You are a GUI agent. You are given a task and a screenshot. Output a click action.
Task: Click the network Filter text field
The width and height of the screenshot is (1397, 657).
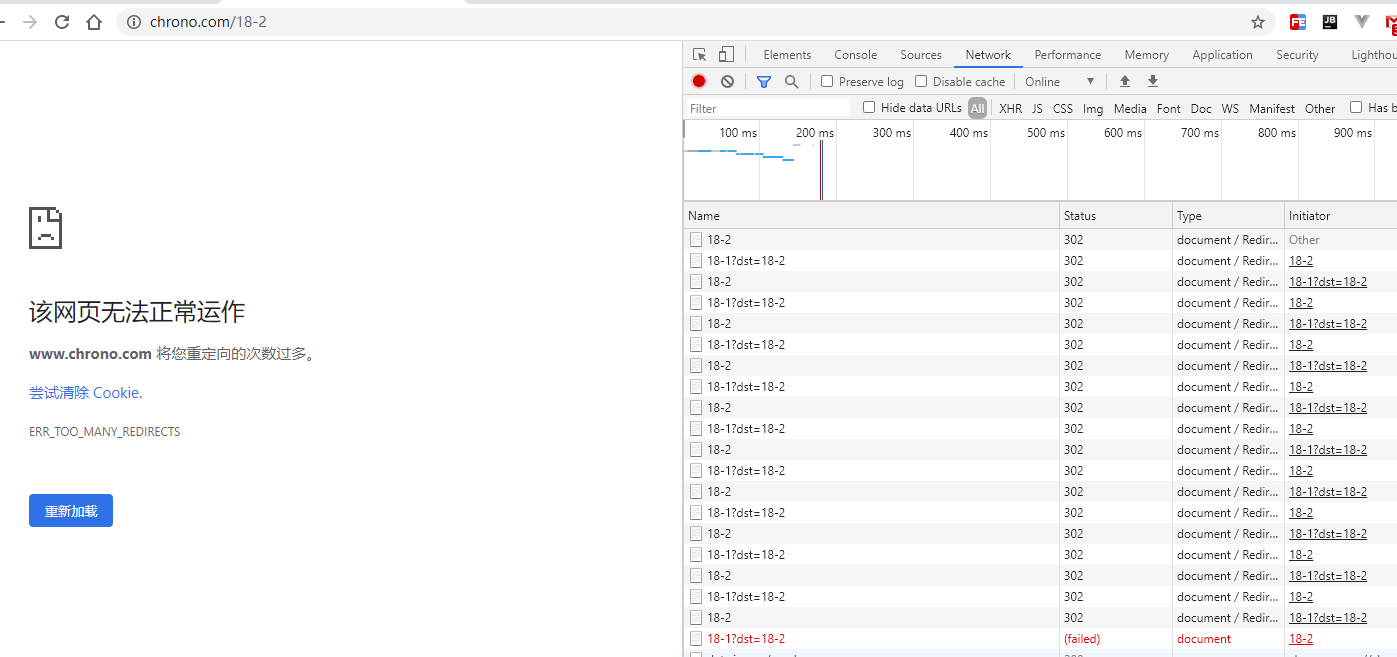click(768, 108)
